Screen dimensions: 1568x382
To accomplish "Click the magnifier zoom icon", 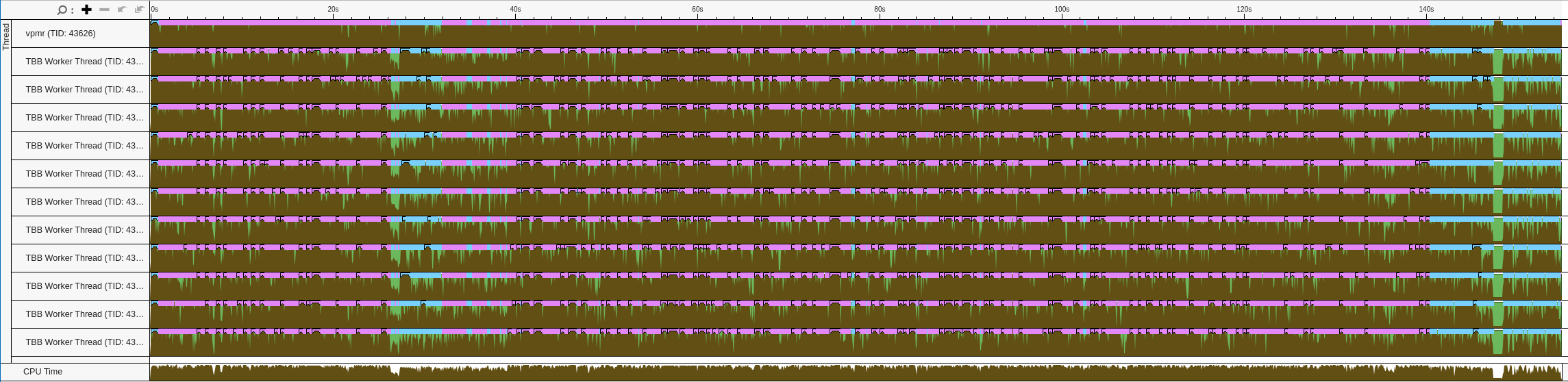I will 62,10.
